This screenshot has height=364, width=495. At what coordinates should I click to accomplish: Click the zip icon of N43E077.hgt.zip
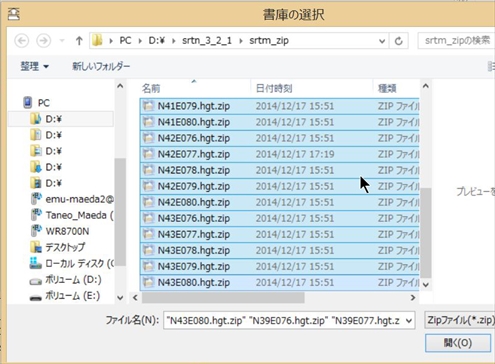pos(148,234)
